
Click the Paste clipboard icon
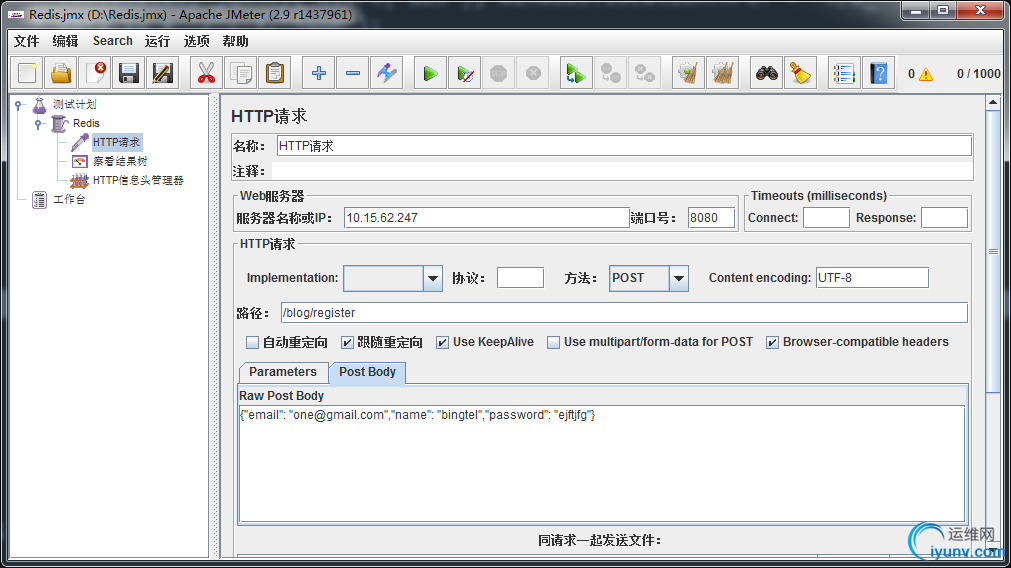click(x=275, y=73)
